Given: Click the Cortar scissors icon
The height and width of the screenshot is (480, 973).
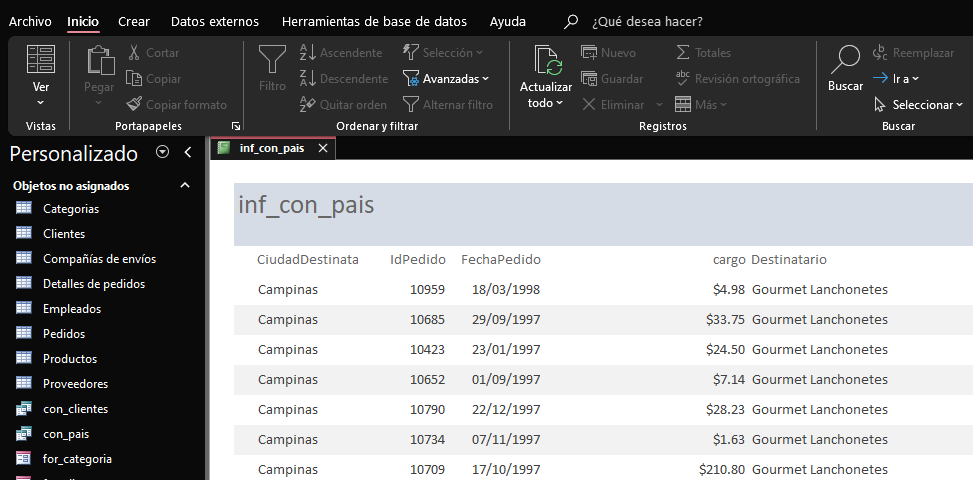Looking at the screenshot, I should (134, 53).
